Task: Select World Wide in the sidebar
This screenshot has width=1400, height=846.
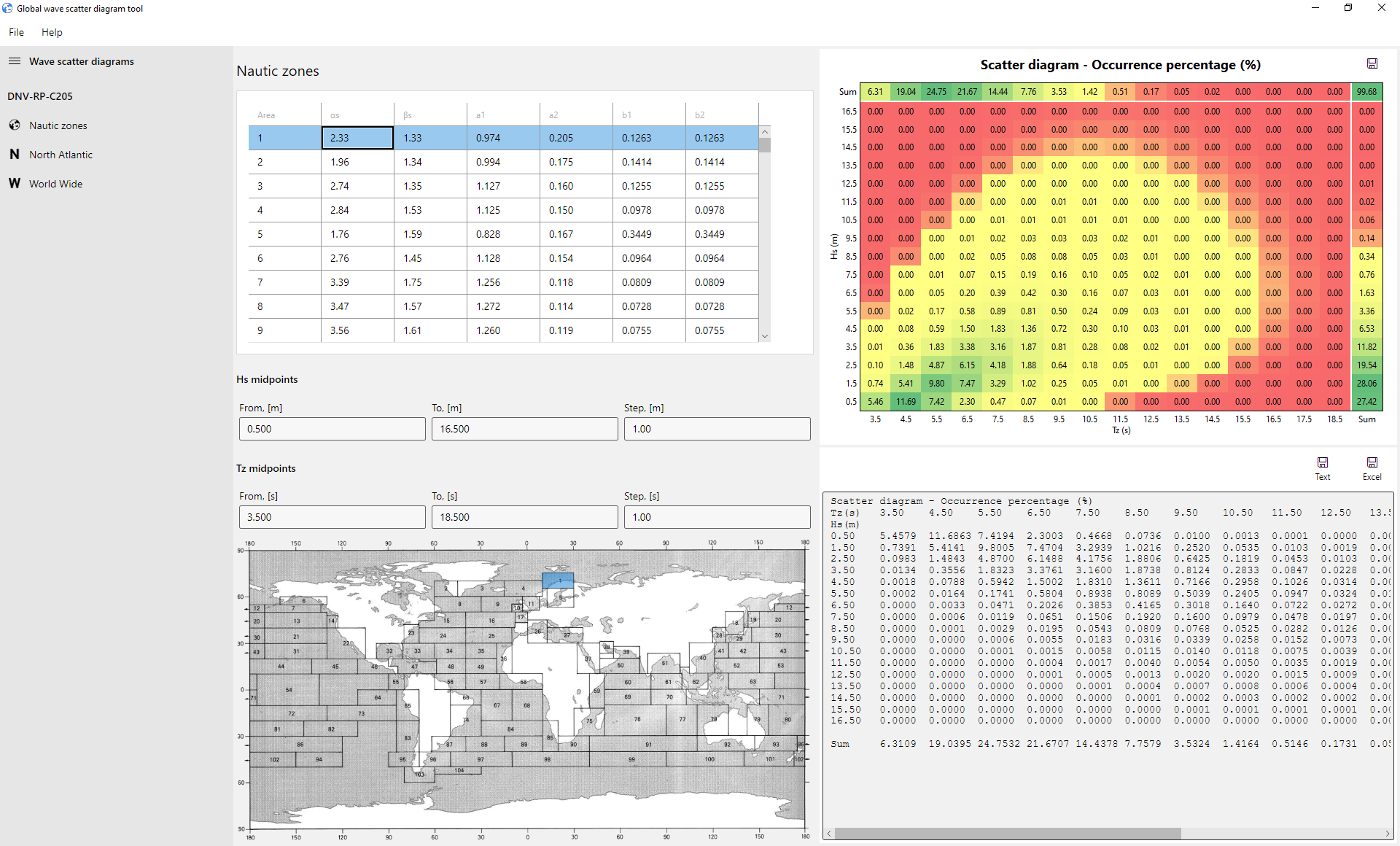Action: pyautogui.click(x=55, y=184)
